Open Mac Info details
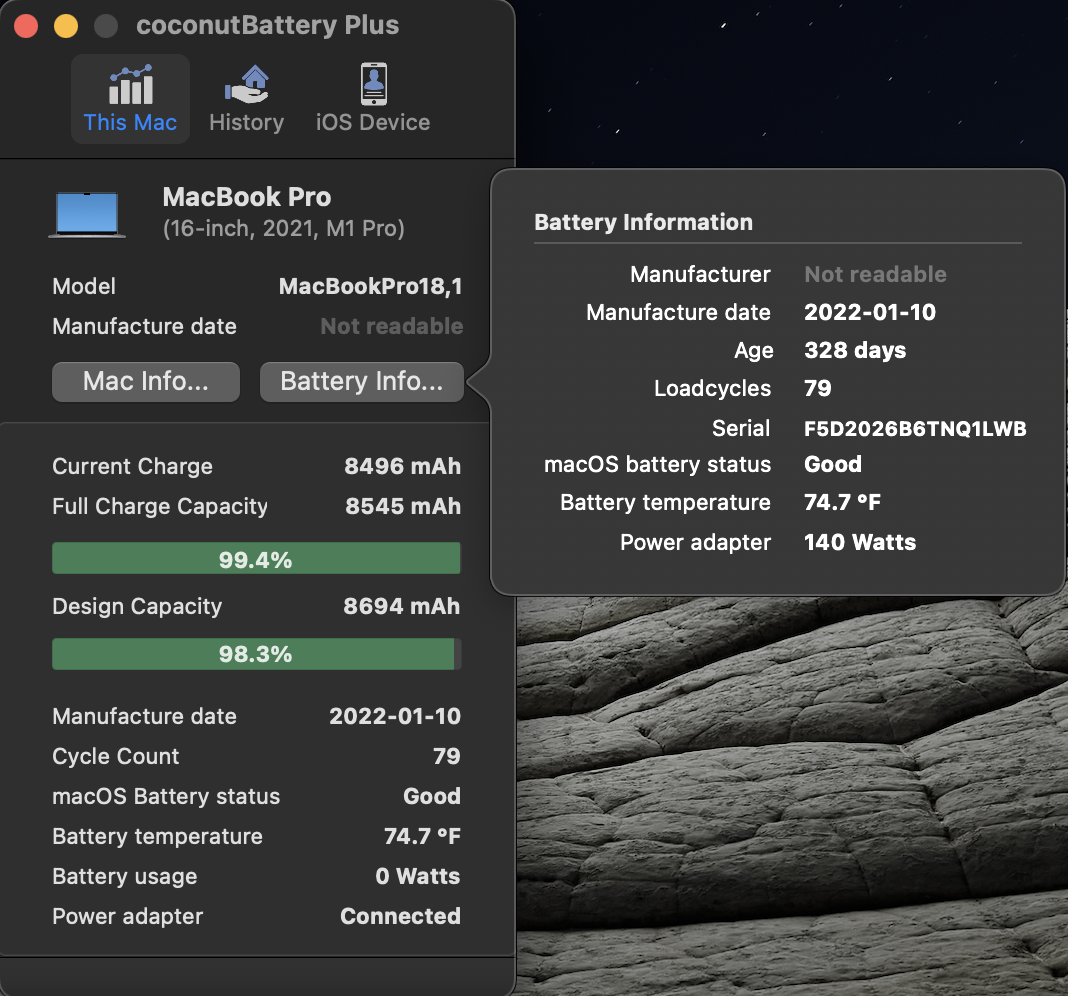The width and height of the screenshot is (1068, 996). coord(145,382)
